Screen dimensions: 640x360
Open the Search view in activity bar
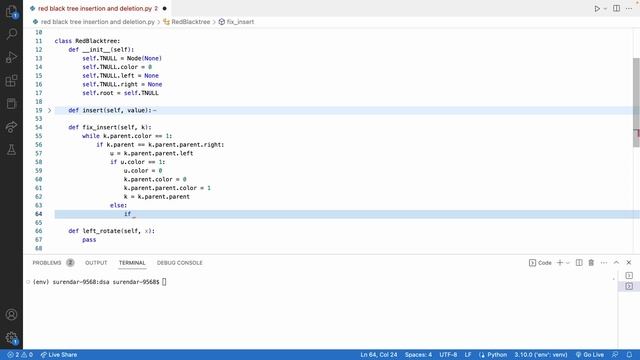(x=11, y=34)
